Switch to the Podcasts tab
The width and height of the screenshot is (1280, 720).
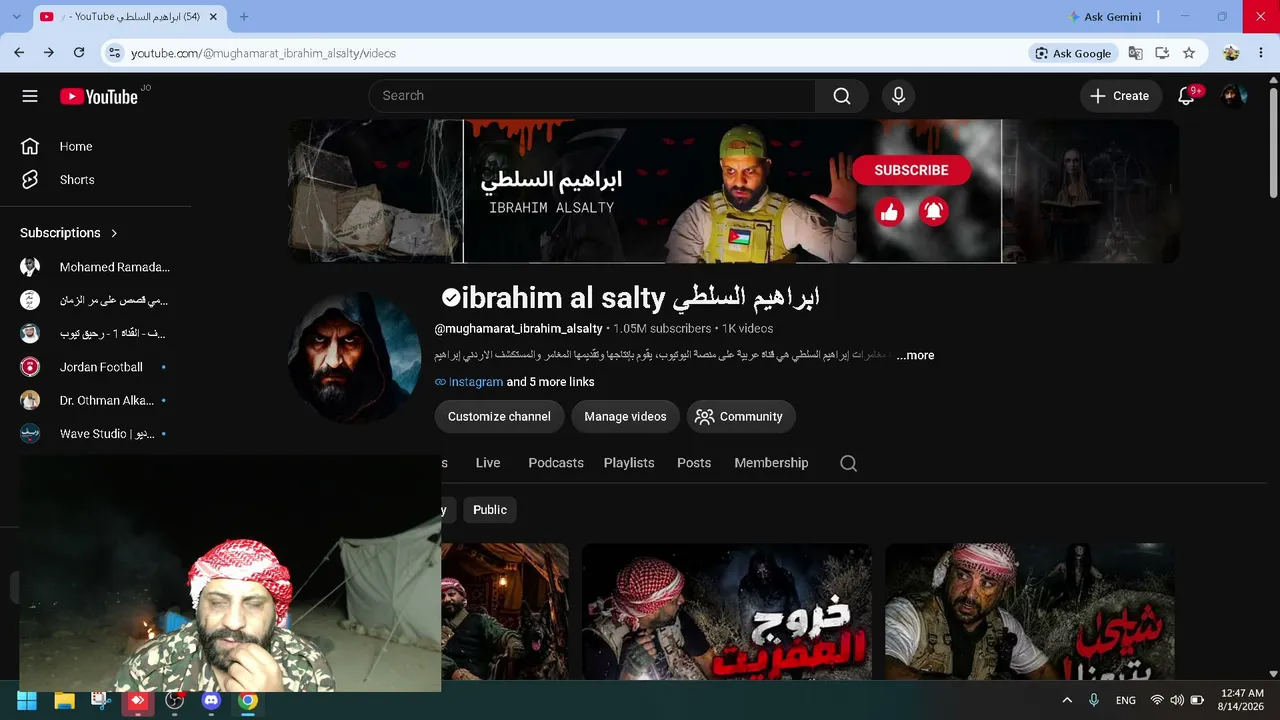click(556, 463)
